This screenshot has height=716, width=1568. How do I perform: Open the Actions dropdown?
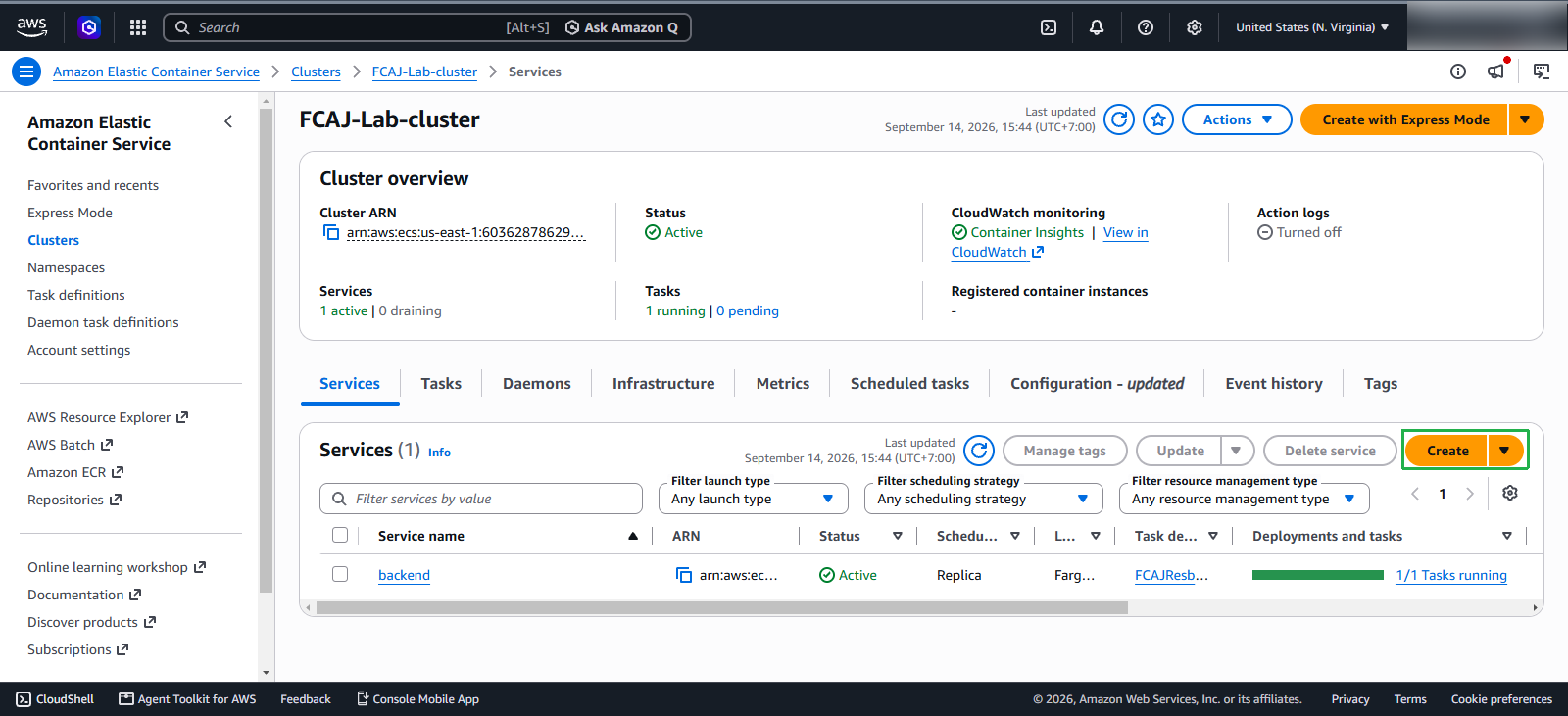(1237, 119)
